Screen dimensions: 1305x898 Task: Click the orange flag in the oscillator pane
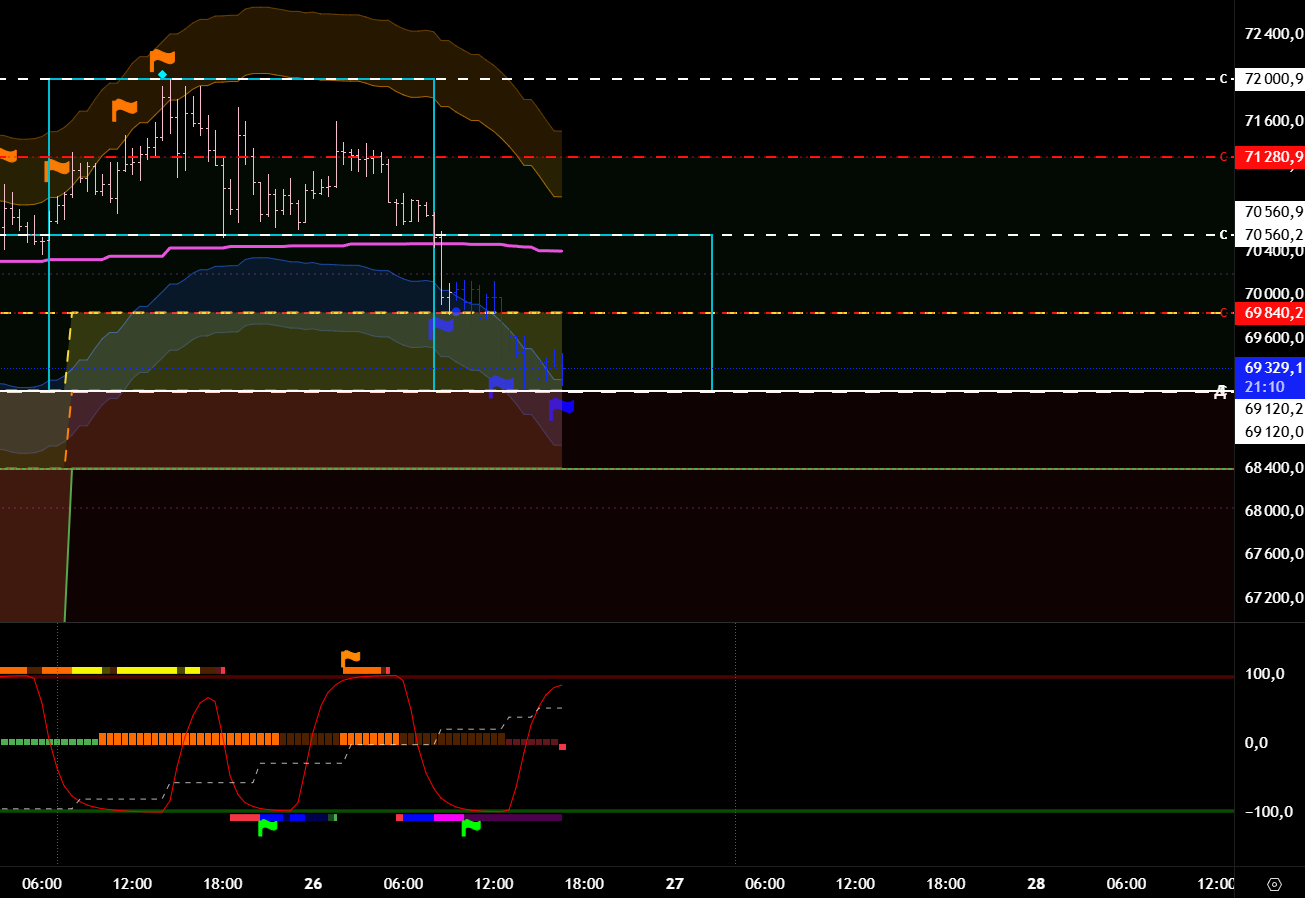click(x=350, y=659)
